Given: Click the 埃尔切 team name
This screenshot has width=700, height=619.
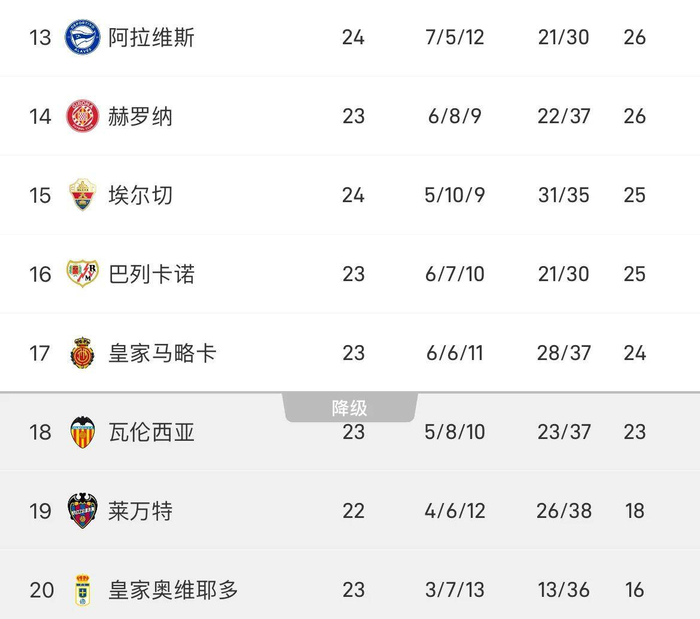Looking at the screenshot, I should 140,195.
